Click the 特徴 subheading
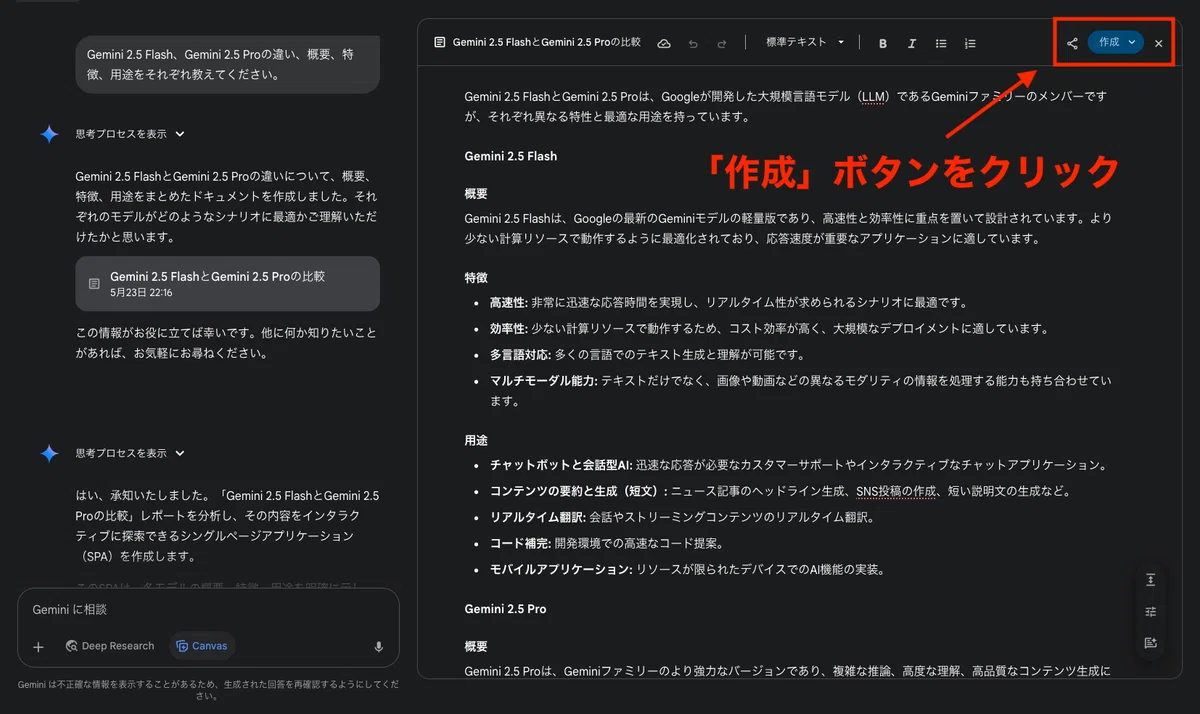Screen dimensions: 1200x714 [476, 277]
